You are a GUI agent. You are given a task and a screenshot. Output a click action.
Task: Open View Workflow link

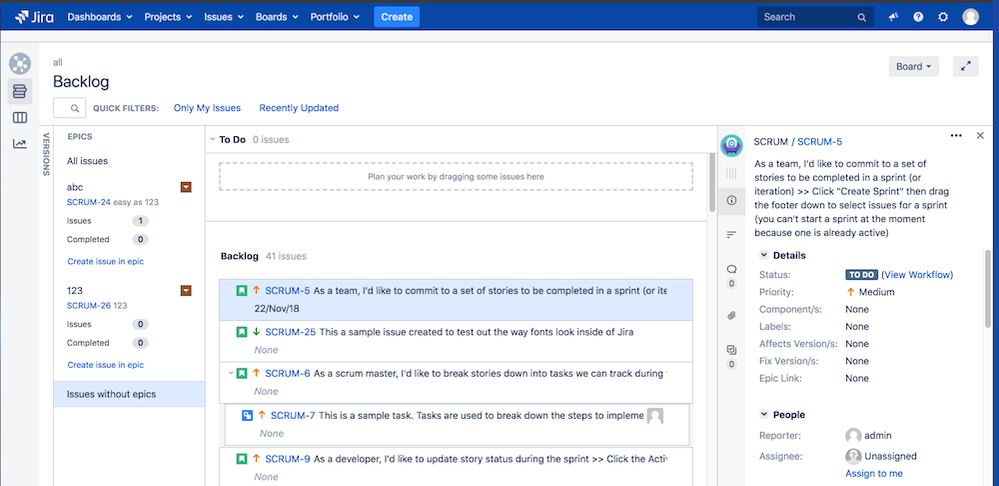(x=917, y=275)
